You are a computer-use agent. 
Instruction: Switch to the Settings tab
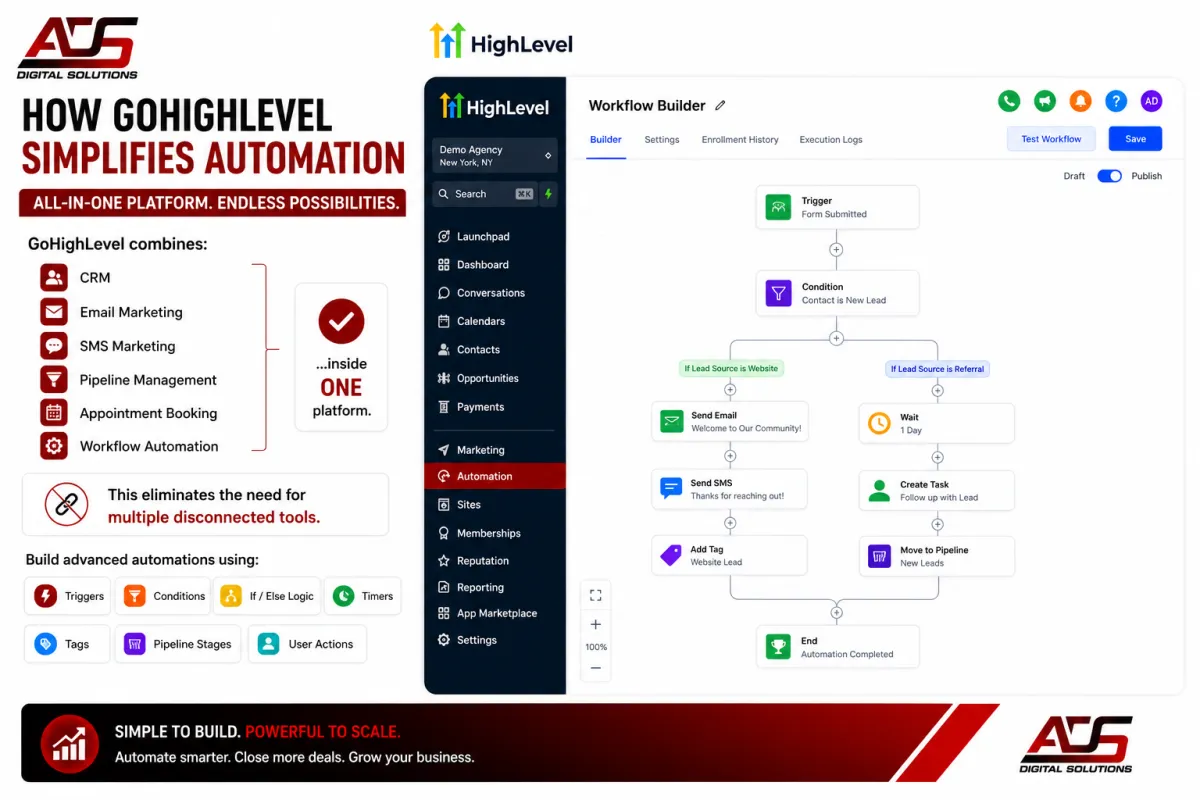pos(662,140)
